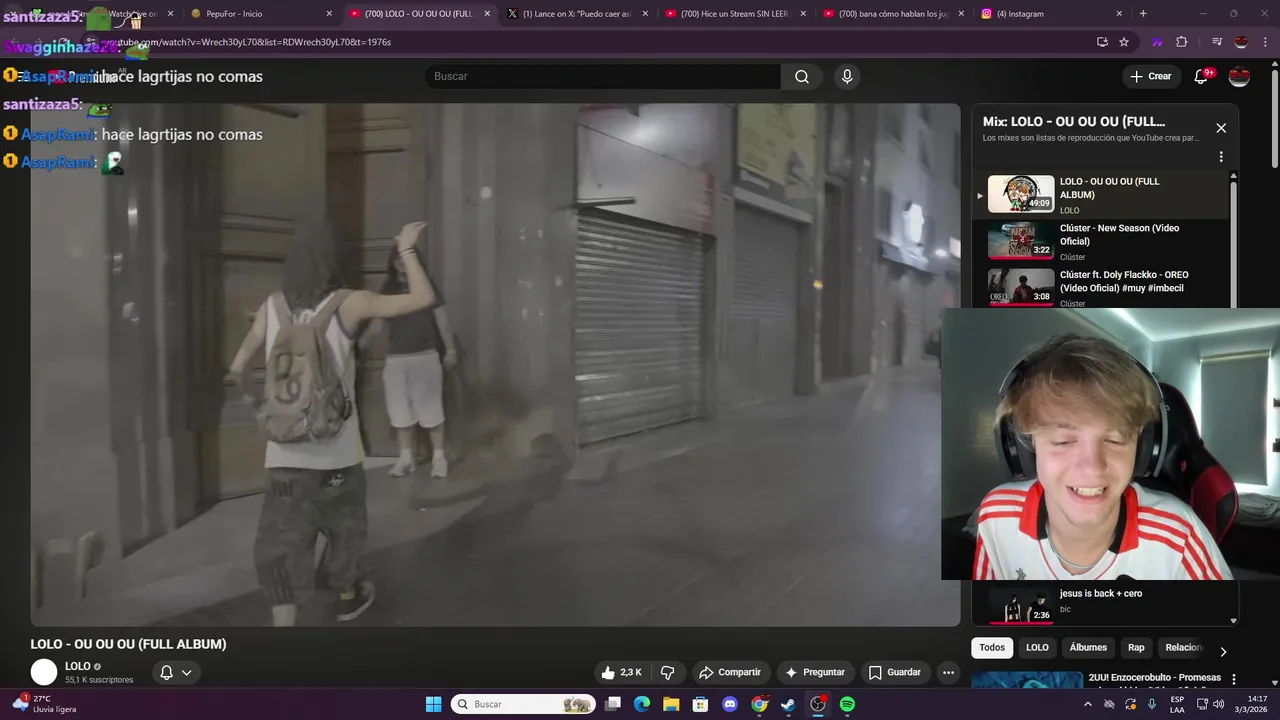
Task: Open Microsoft Edge from the taskbar
Action: [x=642, y=704]
